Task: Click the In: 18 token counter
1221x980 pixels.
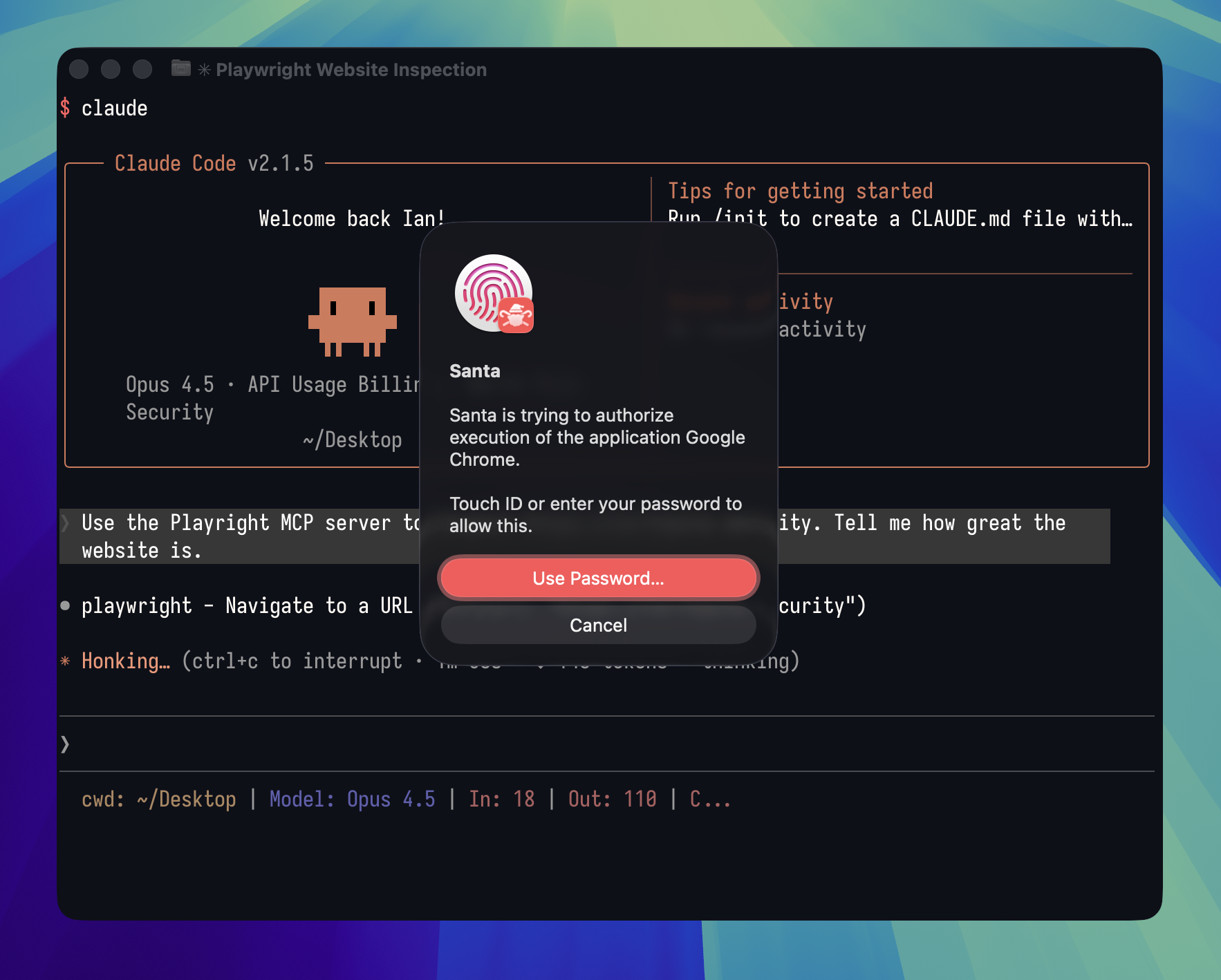Action: (x=501, y=799)
